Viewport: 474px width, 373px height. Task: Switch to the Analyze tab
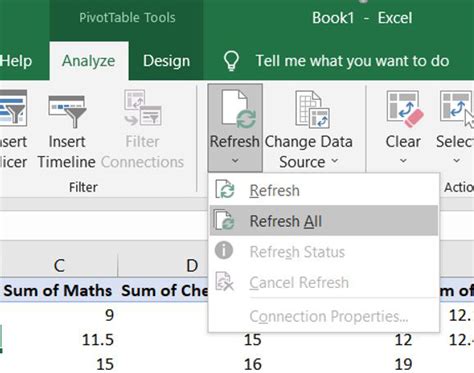pyautogui.click(x=89, y=61)
